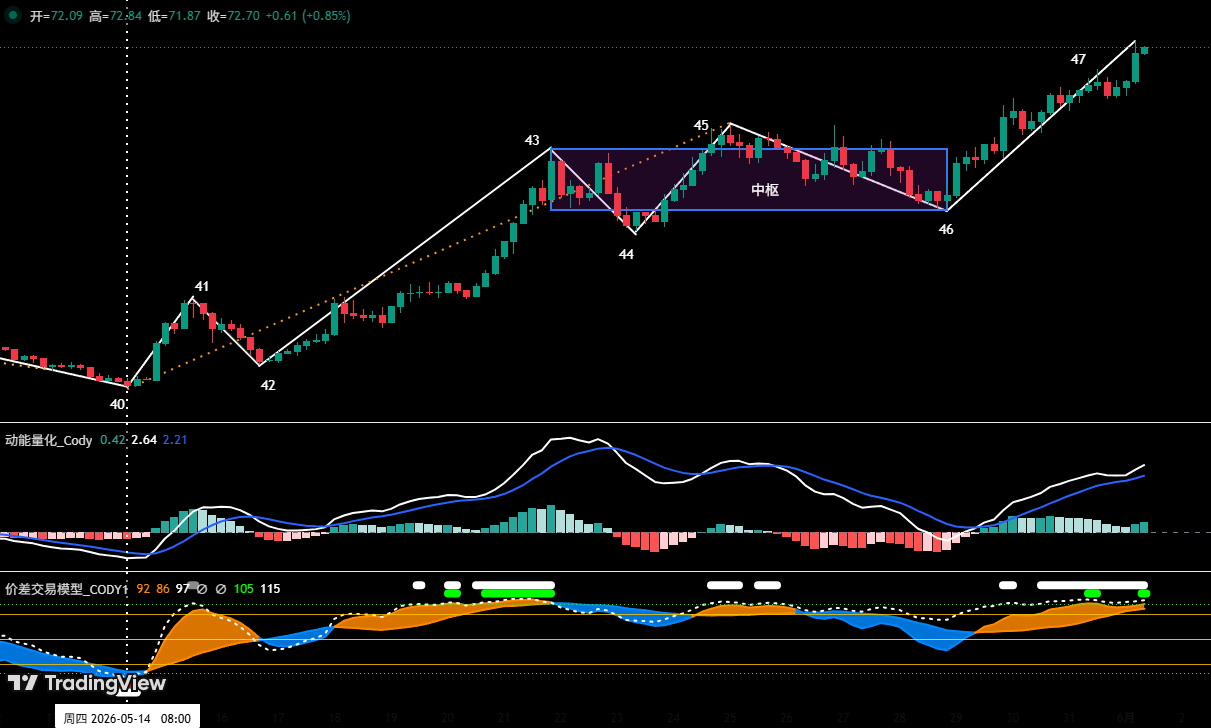The width and height of the screenshot is (1211, 728).
Task: Click the blue 2.21 value in 动能量化 legend
Action: pyautogui.click(x=175, y=440)
